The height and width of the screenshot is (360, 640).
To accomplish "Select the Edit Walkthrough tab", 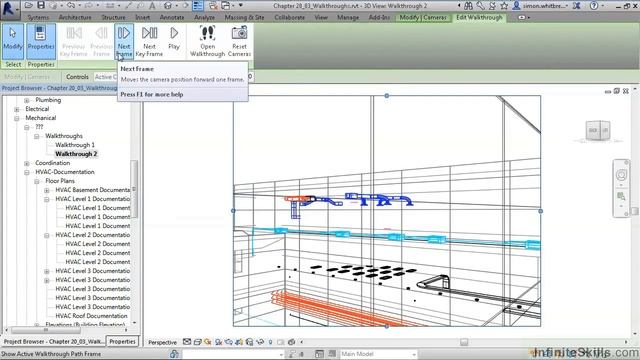I will pos(479,18).
